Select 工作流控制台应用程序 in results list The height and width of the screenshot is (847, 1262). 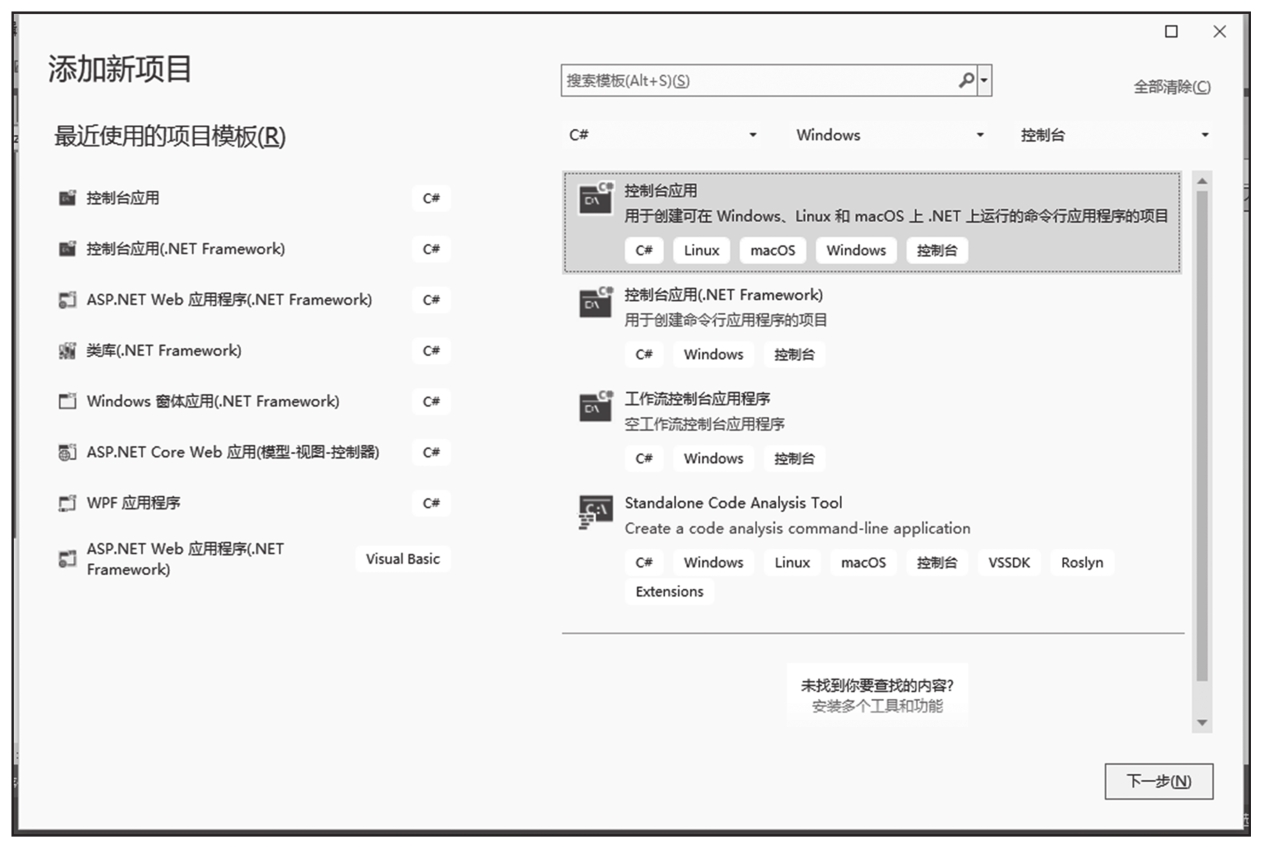[697, 398]
